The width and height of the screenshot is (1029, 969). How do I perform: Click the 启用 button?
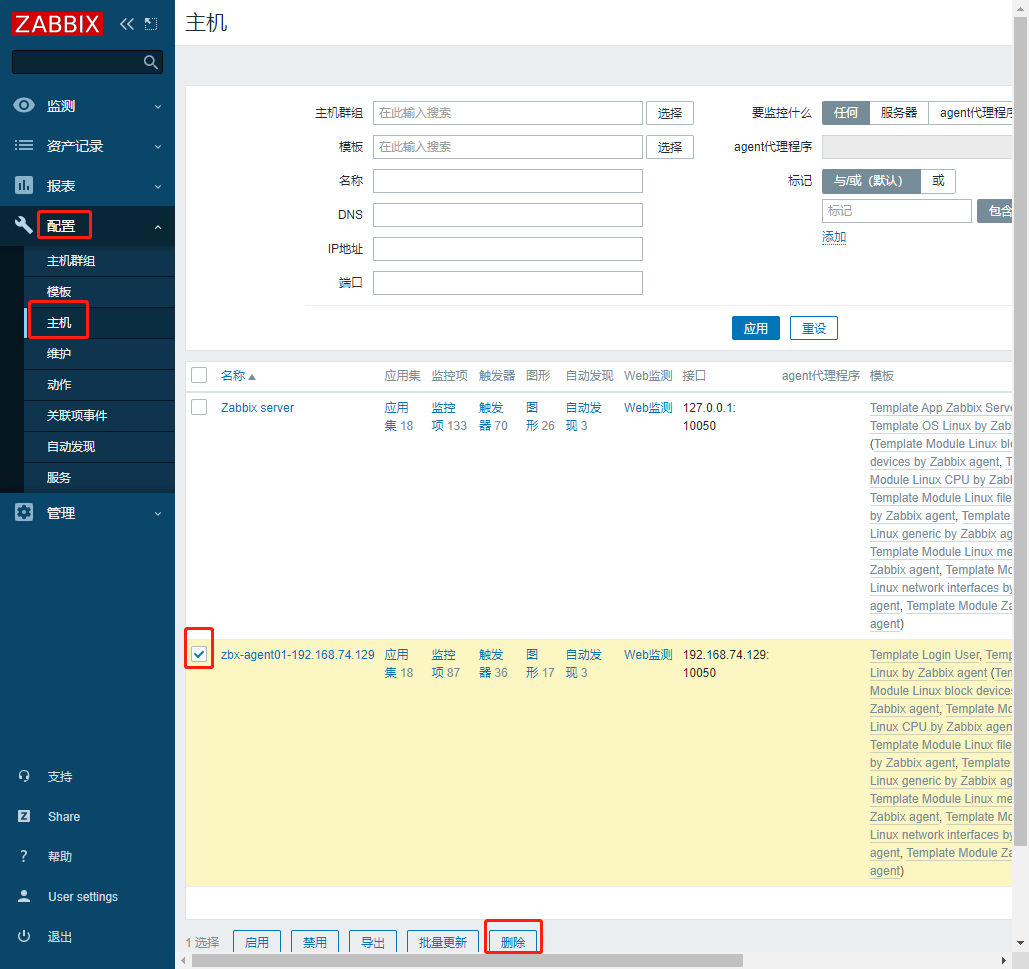257,941
